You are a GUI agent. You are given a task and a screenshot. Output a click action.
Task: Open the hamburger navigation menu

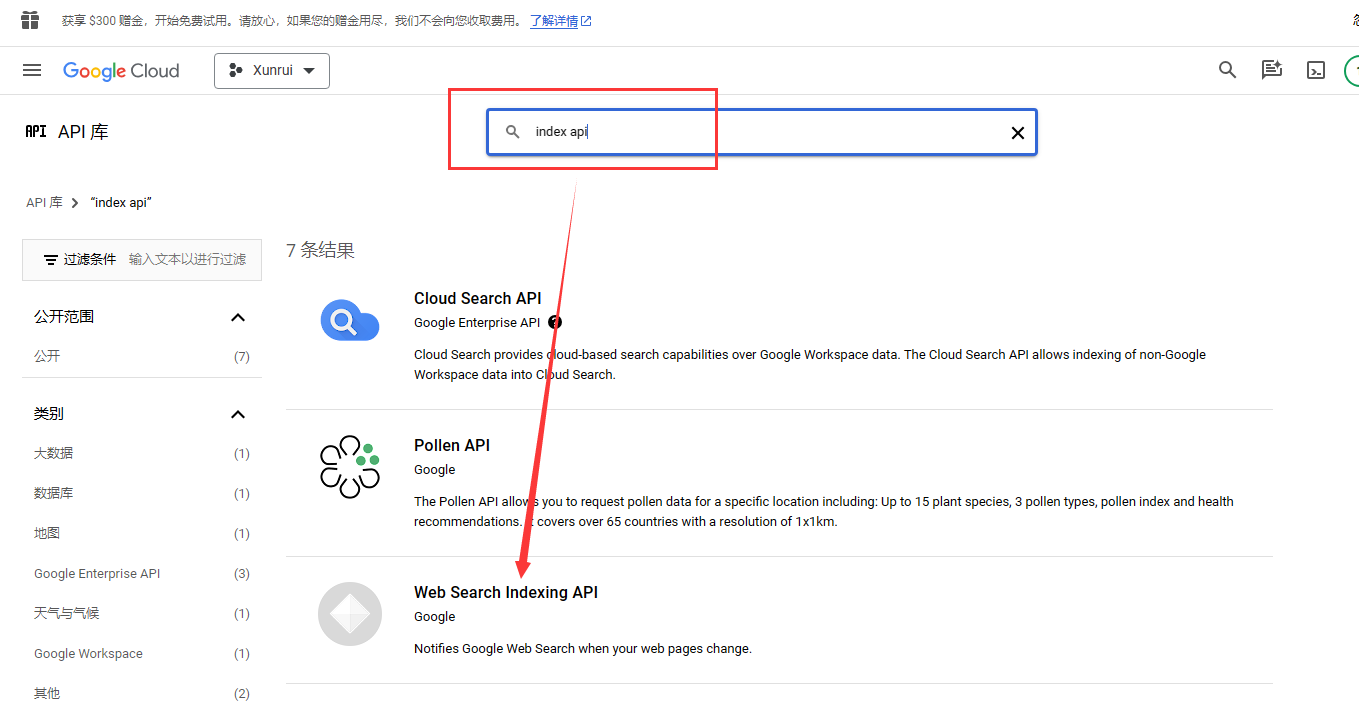tap(32, 70)
